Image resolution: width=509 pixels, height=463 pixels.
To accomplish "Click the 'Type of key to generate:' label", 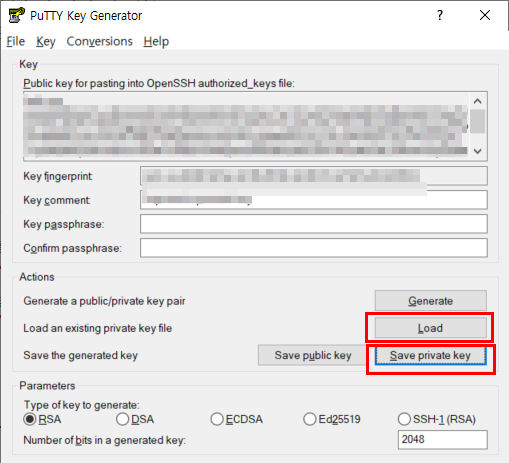I will point(82,405).
